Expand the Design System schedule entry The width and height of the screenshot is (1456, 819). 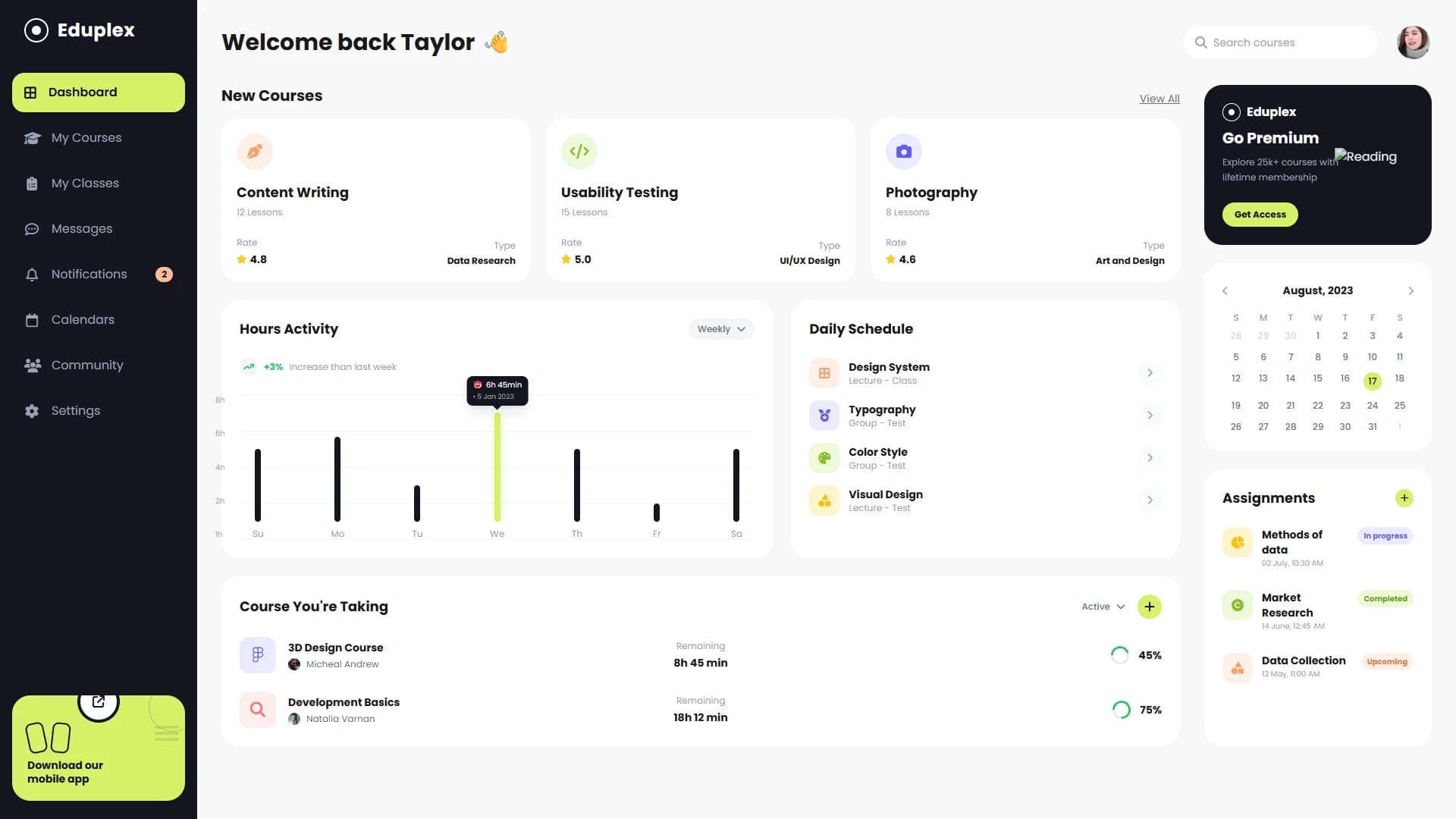[x=1150, y=372]
